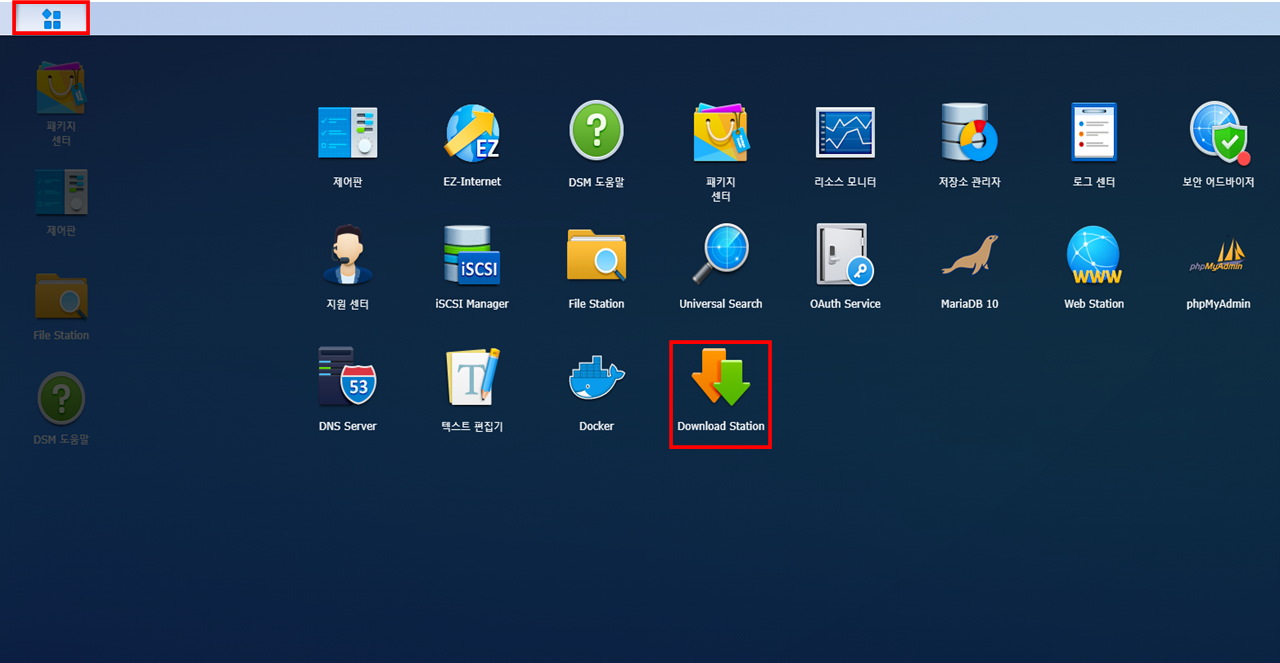Open MariaDB 10
Screen dimensions: 1280x663
click(969, 255)
